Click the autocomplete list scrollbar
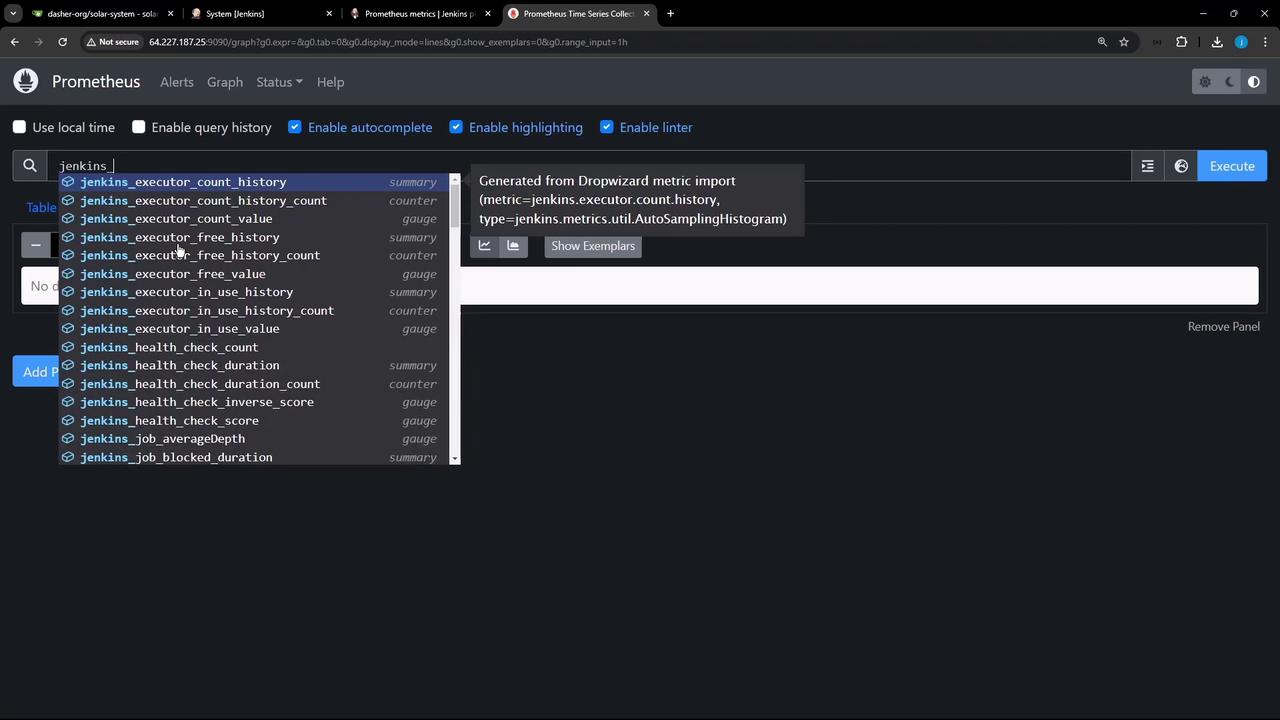The height and width of the screenshot is (720, 1280). (455, 318)
